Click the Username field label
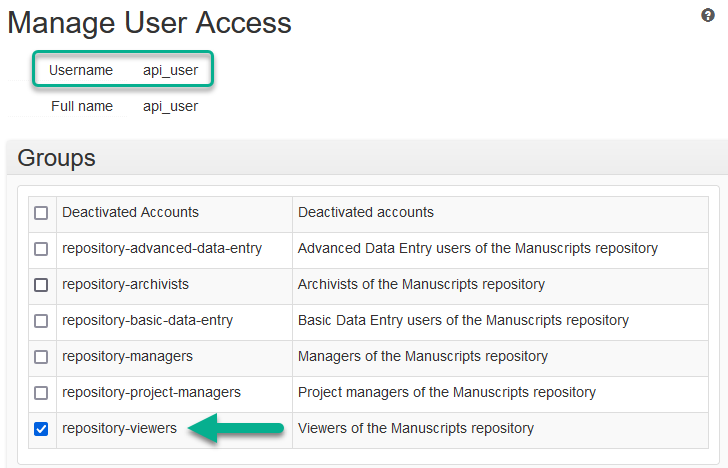Image resolution: width=728 pixels, height=468 pixels. coord(81,70)
